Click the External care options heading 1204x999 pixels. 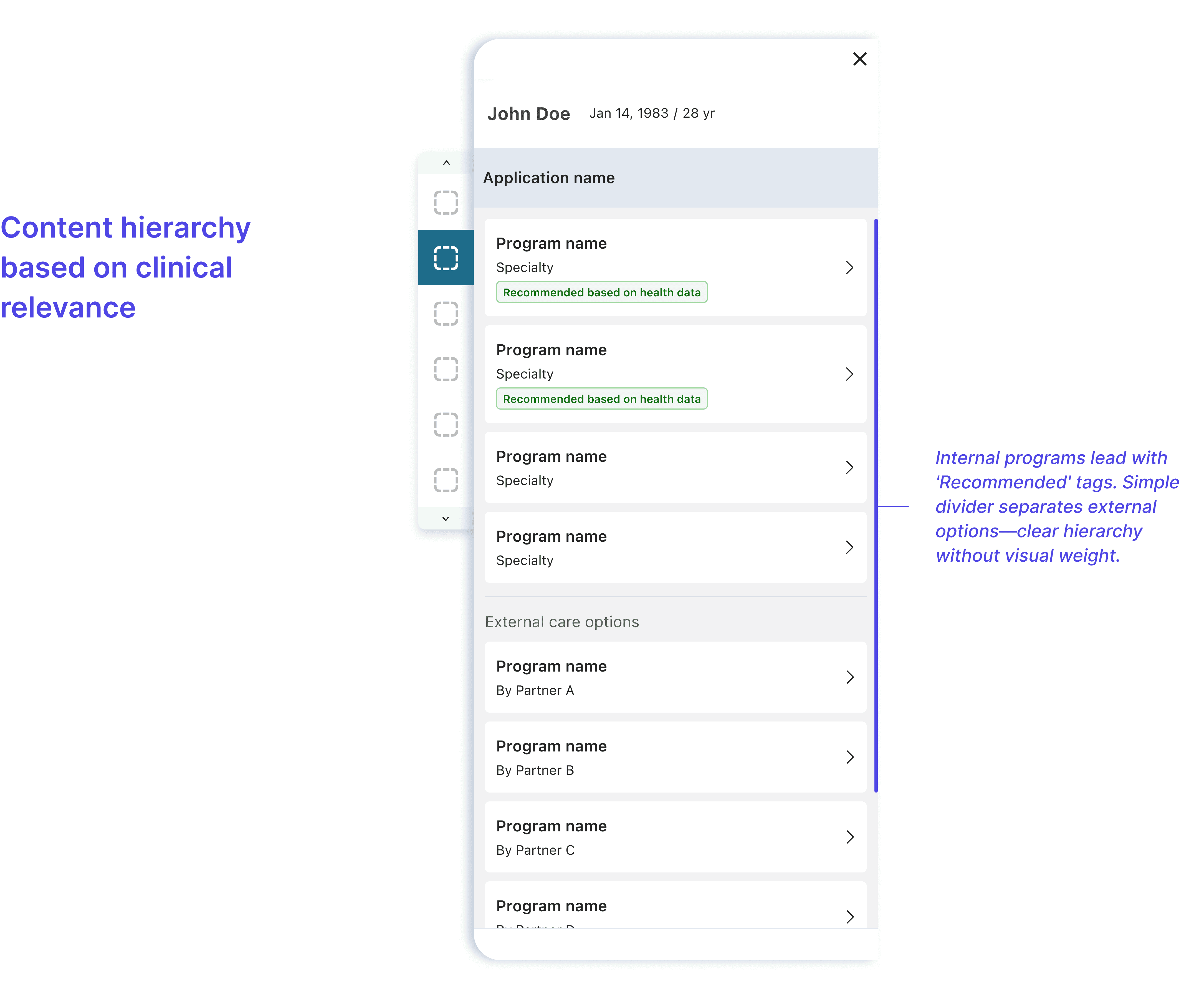(x=561, y=622)
